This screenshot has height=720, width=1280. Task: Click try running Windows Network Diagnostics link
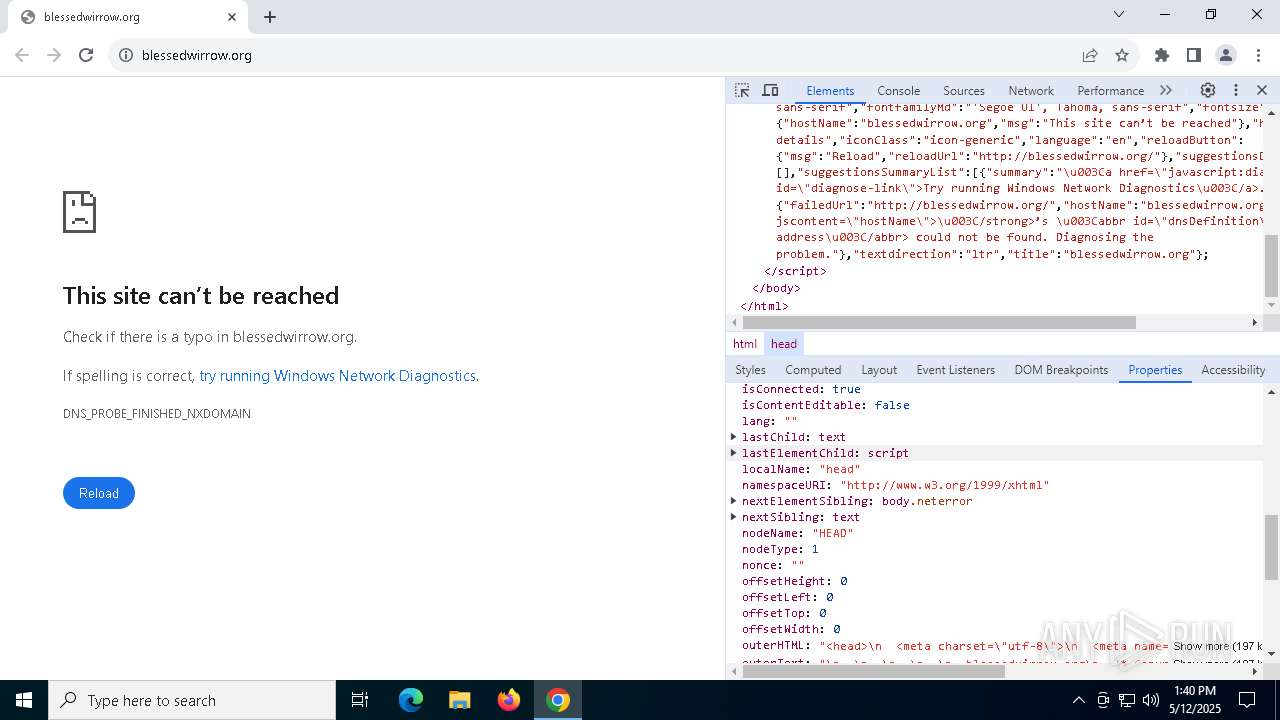(337, 376)
